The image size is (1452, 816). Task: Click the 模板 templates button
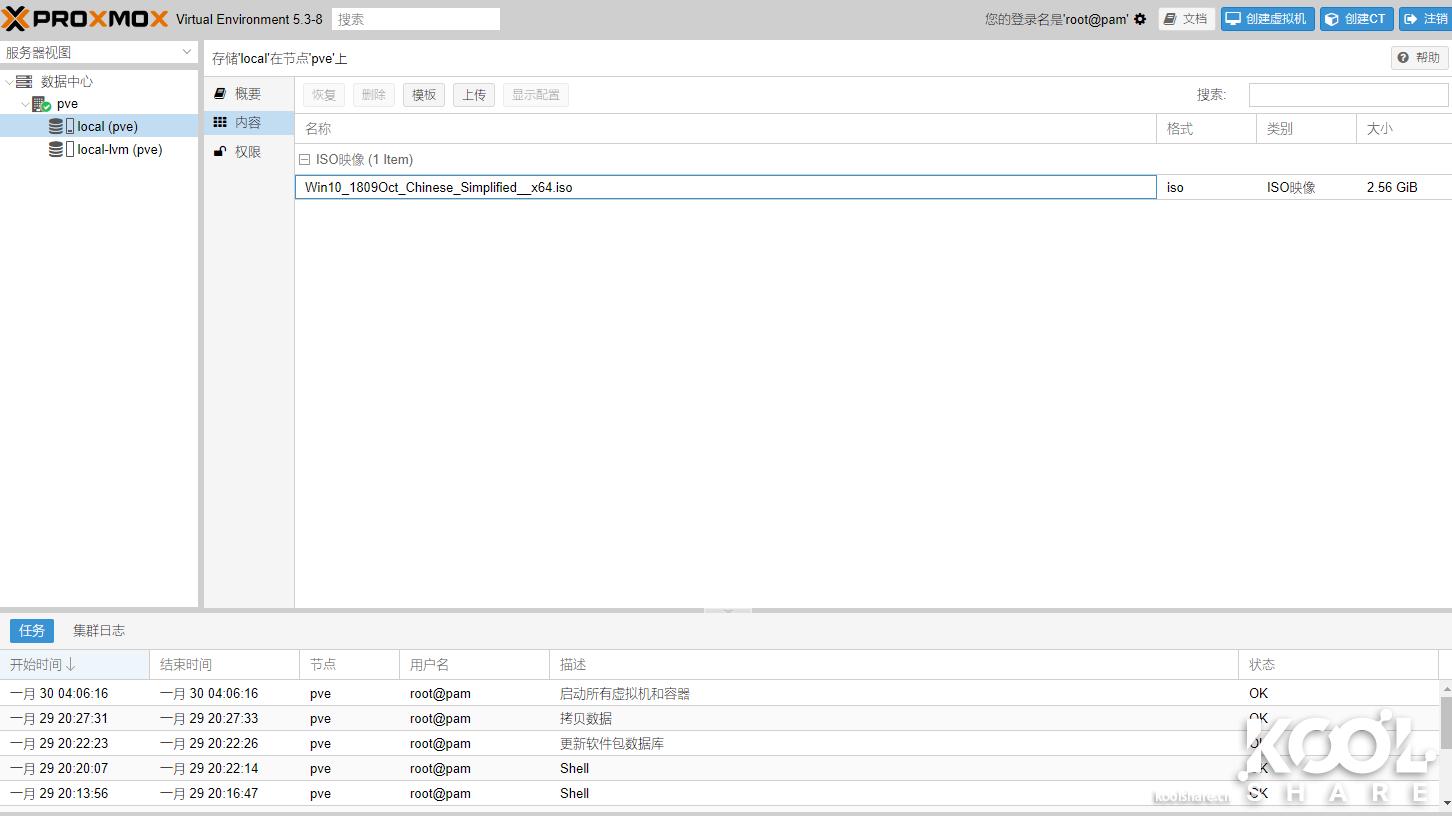click(x=424, y=95)
